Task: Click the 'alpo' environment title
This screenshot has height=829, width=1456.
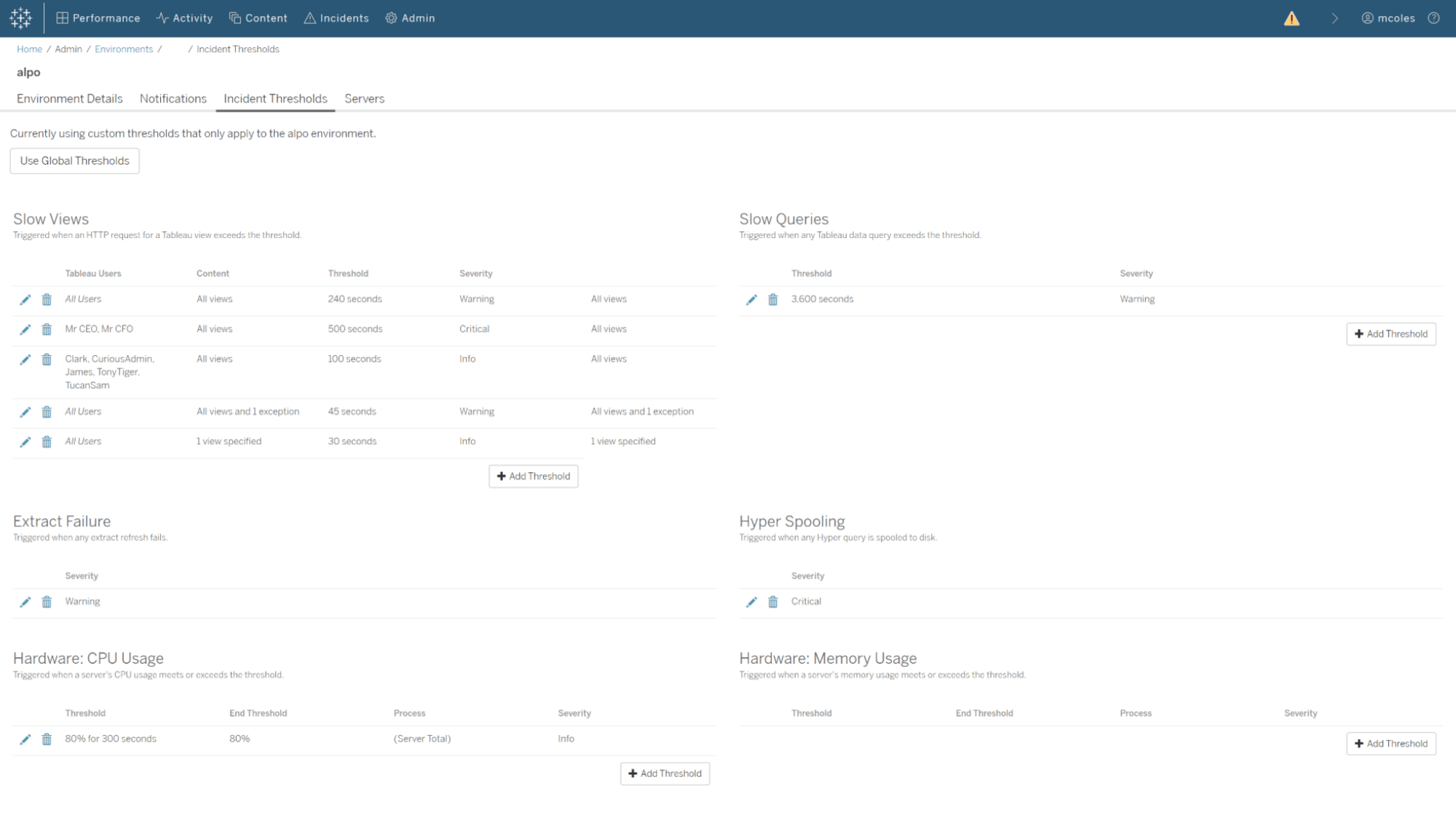Action: [x=28, y=72]
